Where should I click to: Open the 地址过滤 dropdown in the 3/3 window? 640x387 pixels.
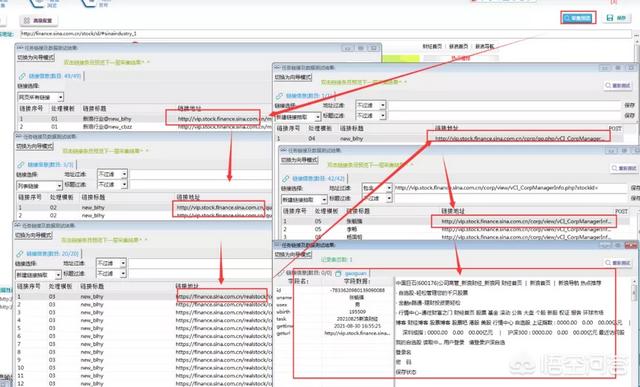click(x=112, y=174)
